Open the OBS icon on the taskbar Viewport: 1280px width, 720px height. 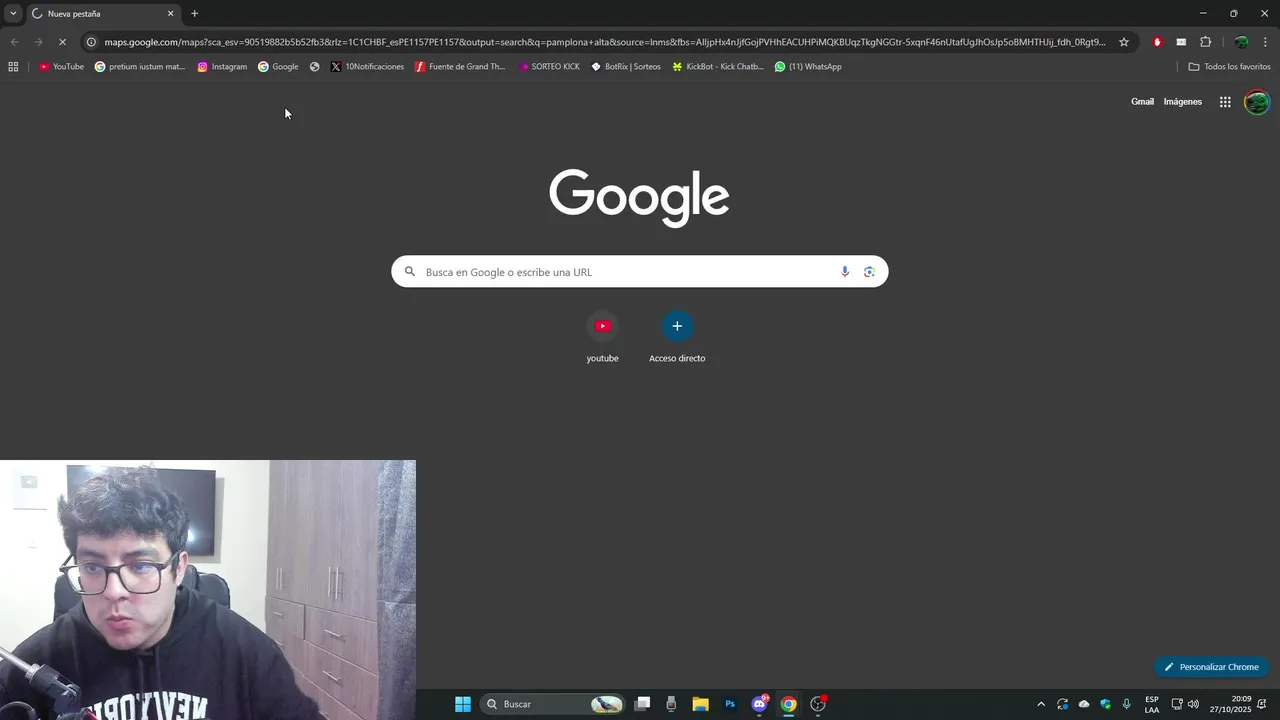pos(818,704)
